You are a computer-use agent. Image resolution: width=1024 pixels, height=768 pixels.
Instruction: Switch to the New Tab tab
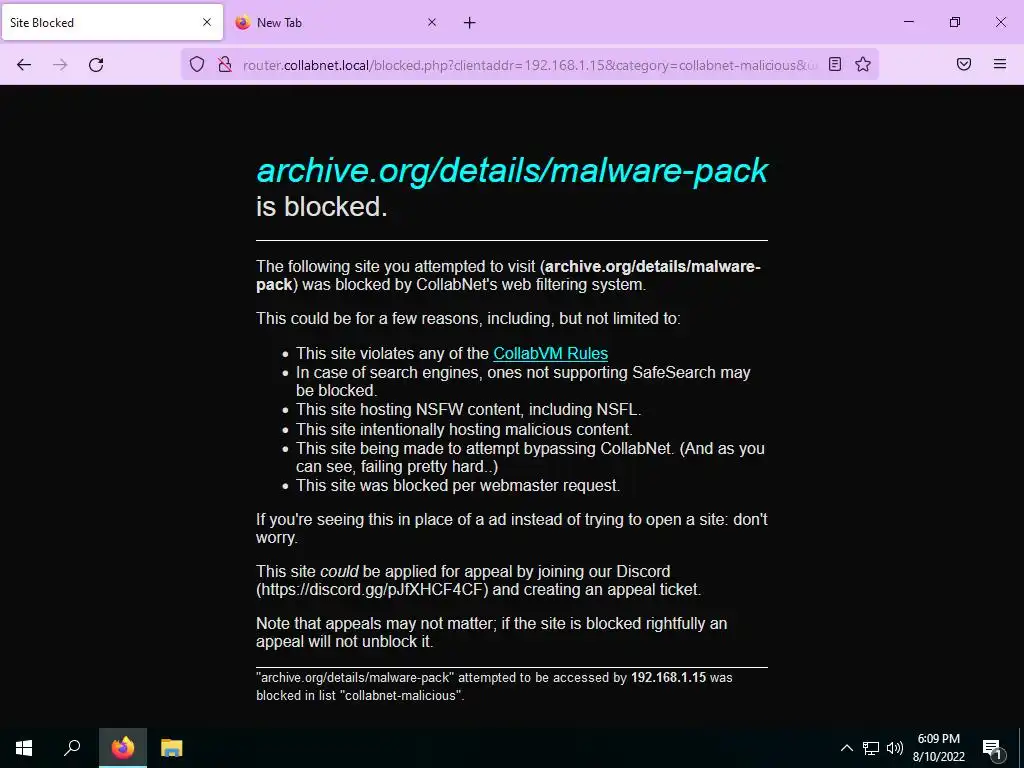[337, 22]
